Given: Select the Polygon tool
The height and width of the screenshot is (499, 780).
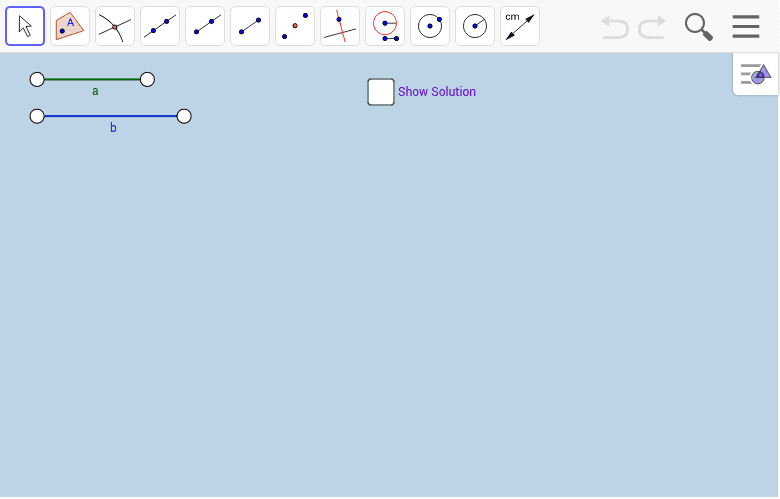Looking at the screenshot, I should 70,26.
